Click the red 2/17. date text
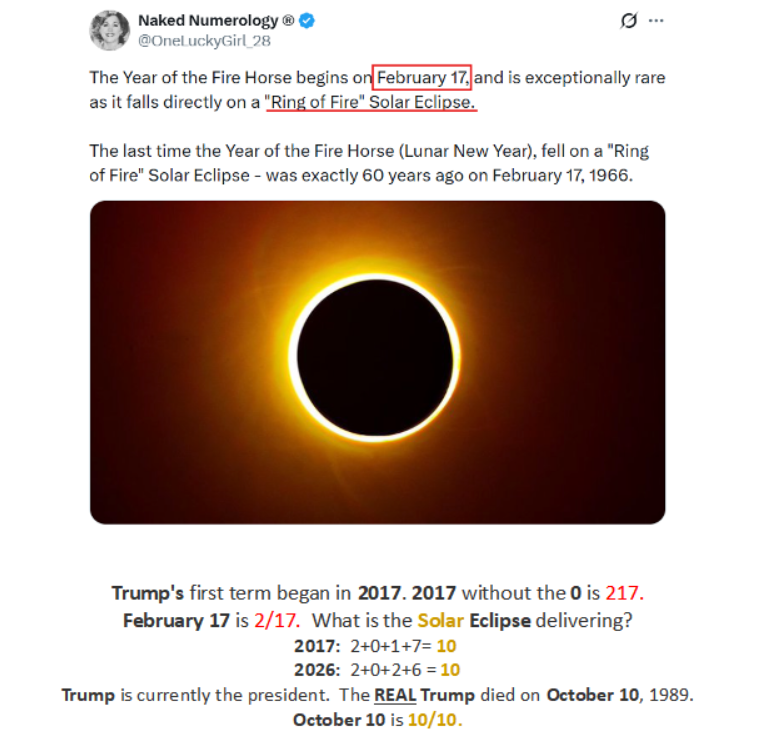This screenshot has height=741, width=757. [277, 620]
